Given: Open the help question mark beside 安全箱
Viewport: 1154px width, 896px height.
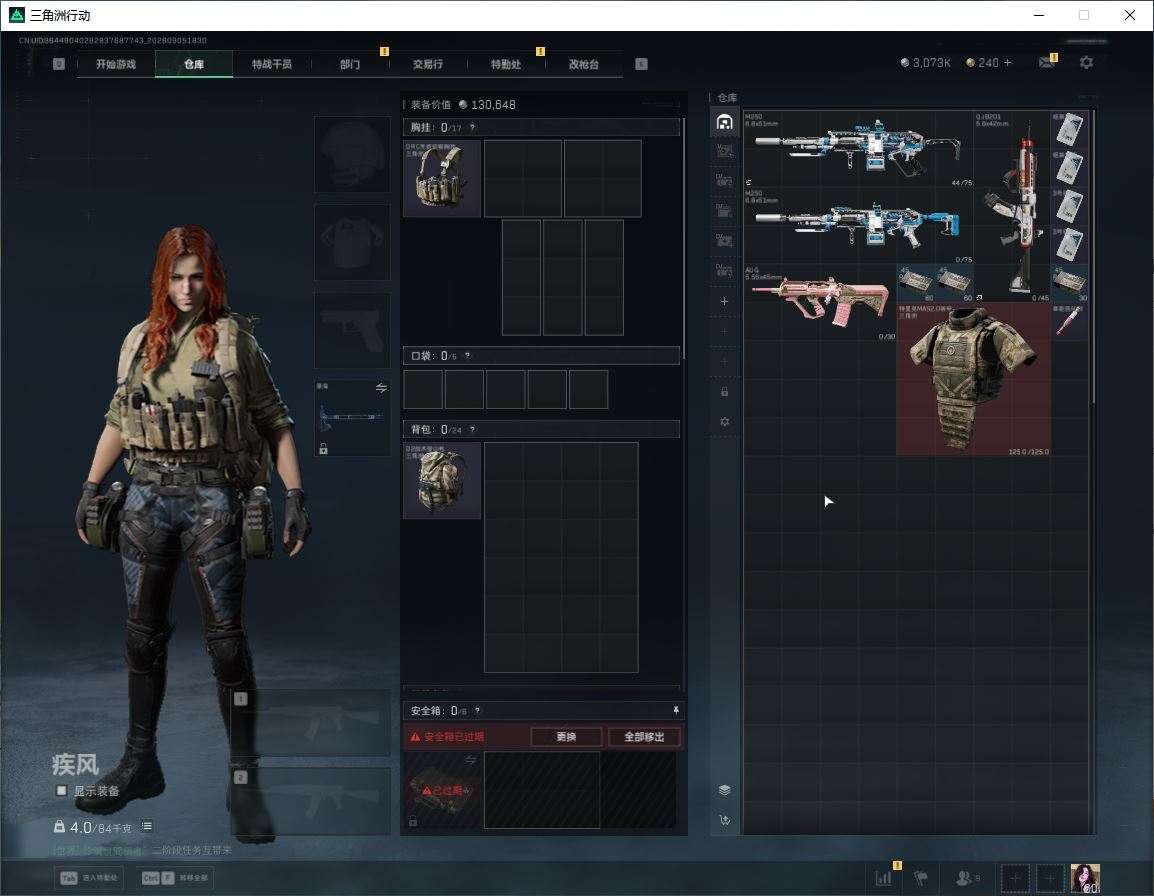Looking at the screenshot, I should 478,710.
